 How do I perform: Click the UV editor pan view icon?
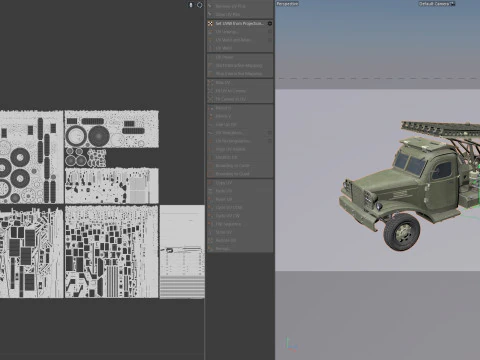pyautogui.click(x=191, y=5)
